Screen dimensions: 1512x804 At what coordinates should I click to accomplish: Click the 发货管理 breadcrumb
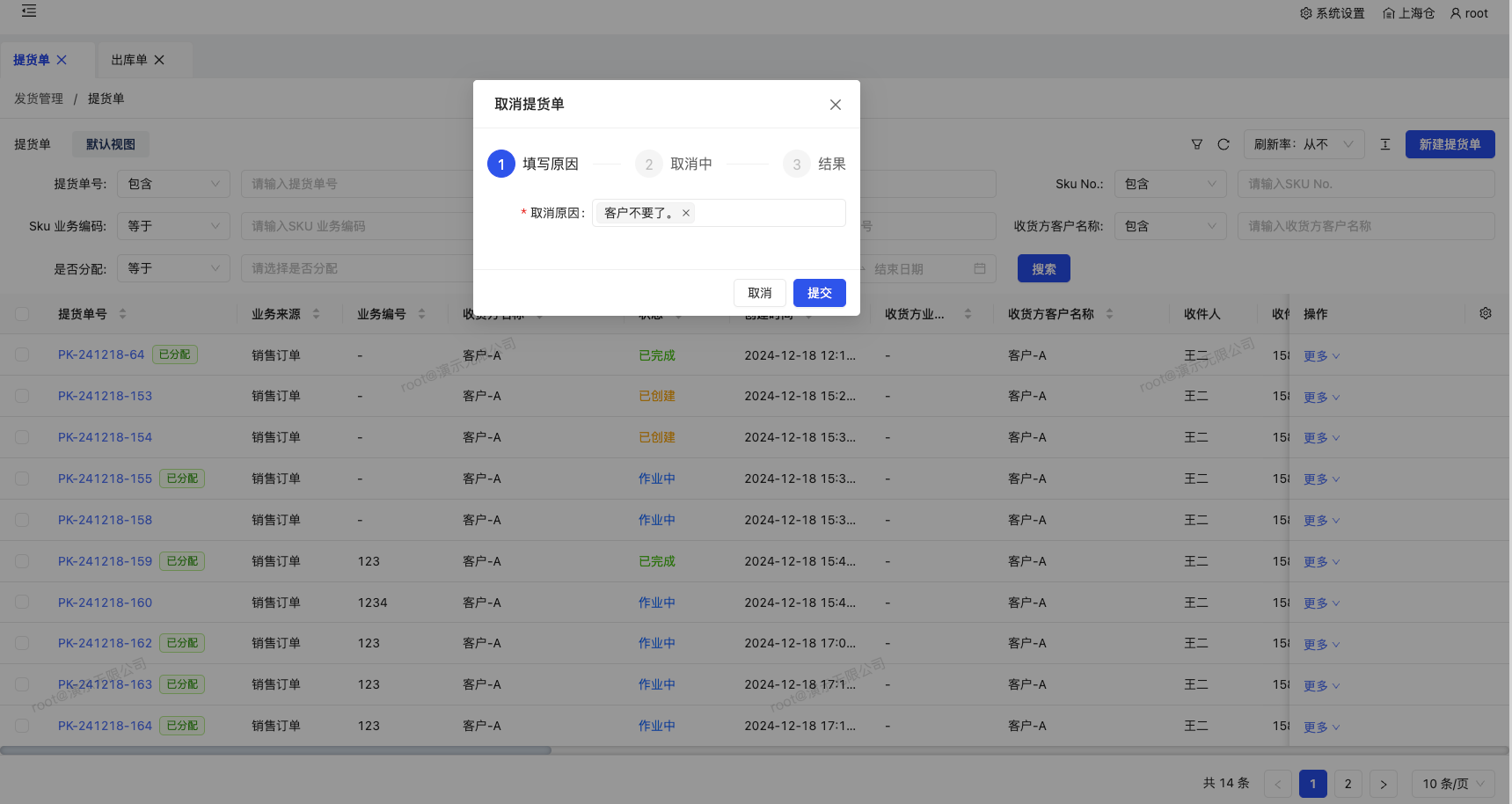(38, 99)
